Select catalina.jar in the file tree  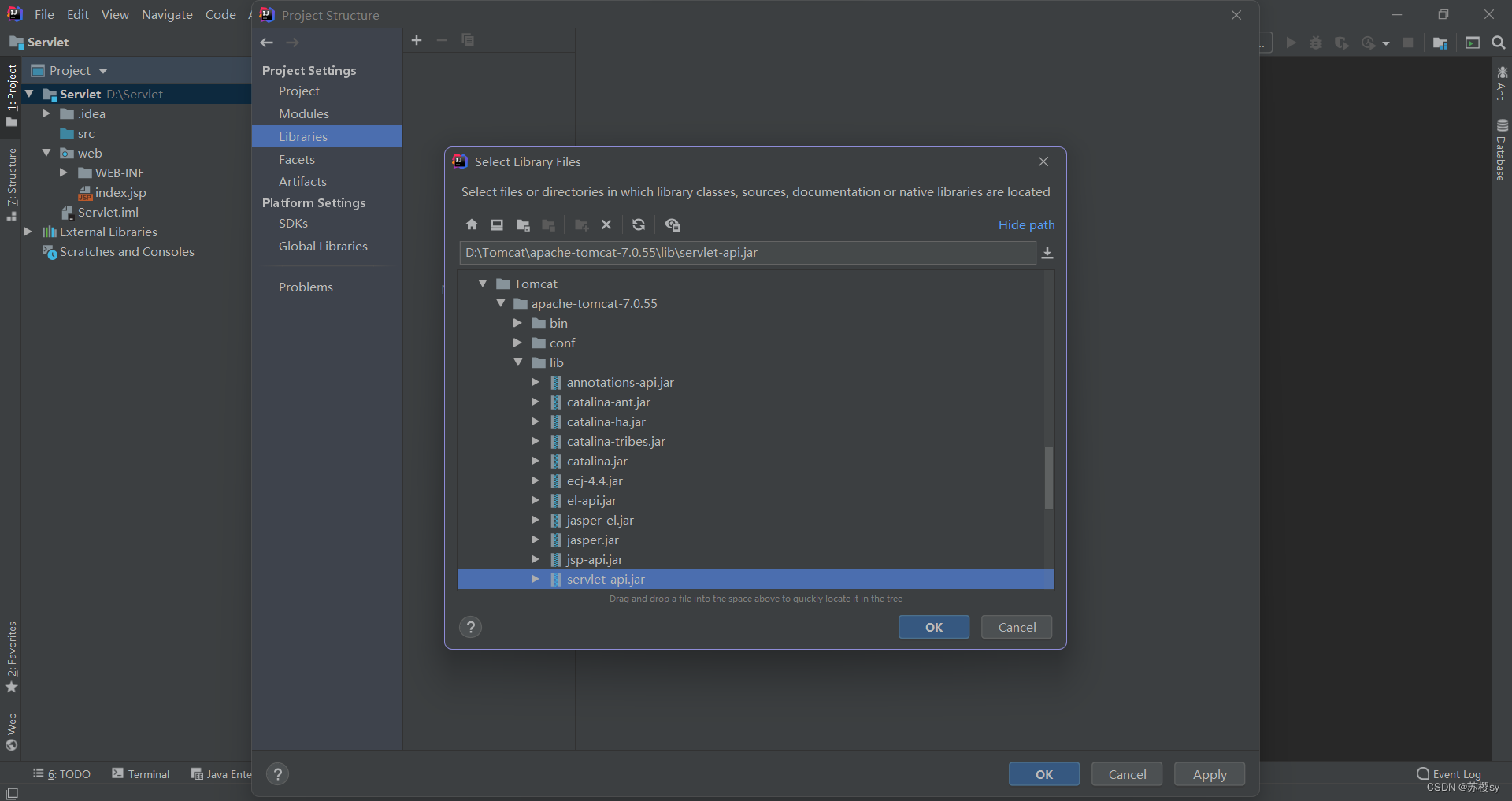tap(597, 461)
